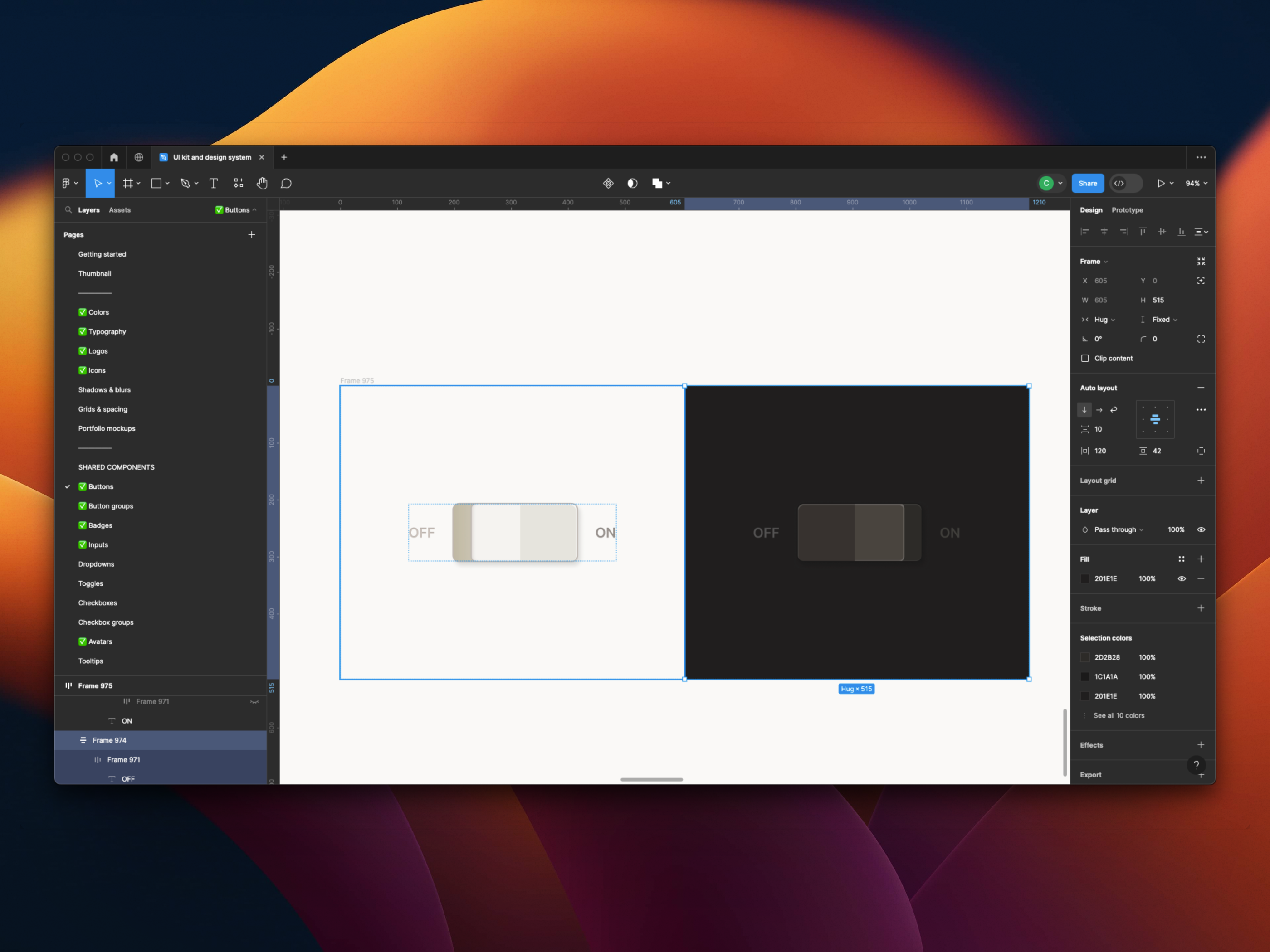This screenshot has height=952, width=1270.
Task: Open Hug horizontal resizing dropdown
Action: pyautogui.click(x=1104, y=320)
